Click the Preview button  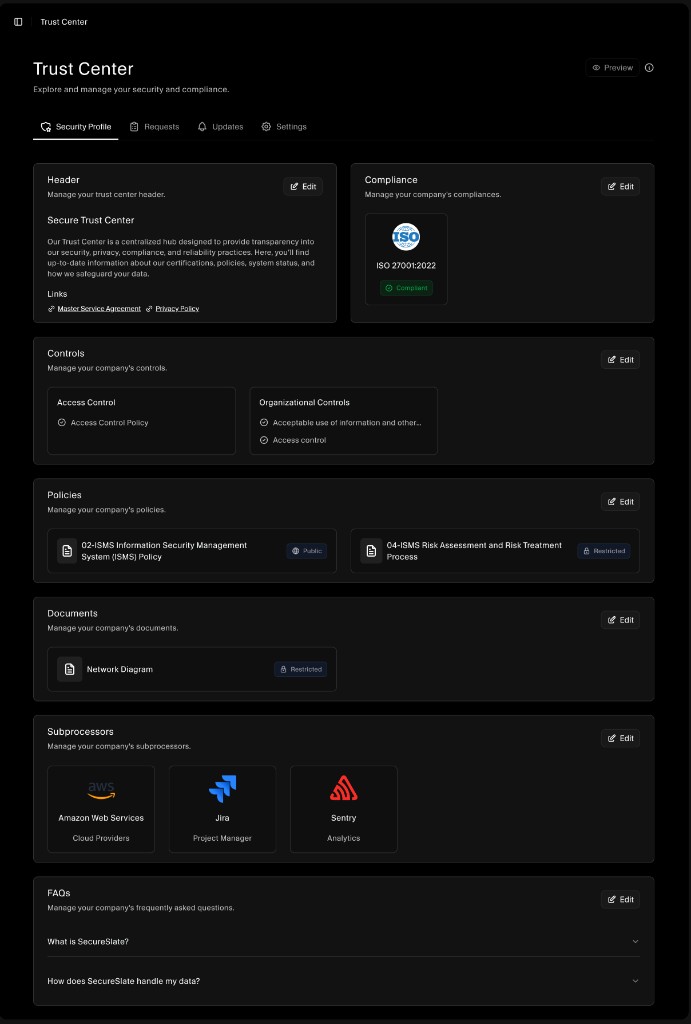click(612, 67)
